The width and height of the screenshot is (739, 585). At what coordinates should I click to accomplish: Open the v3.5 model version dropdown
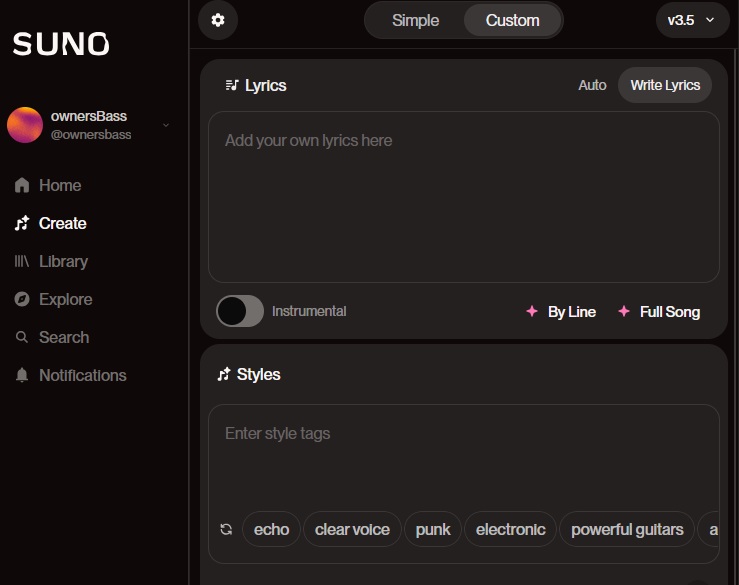click(x=692, y=20)
